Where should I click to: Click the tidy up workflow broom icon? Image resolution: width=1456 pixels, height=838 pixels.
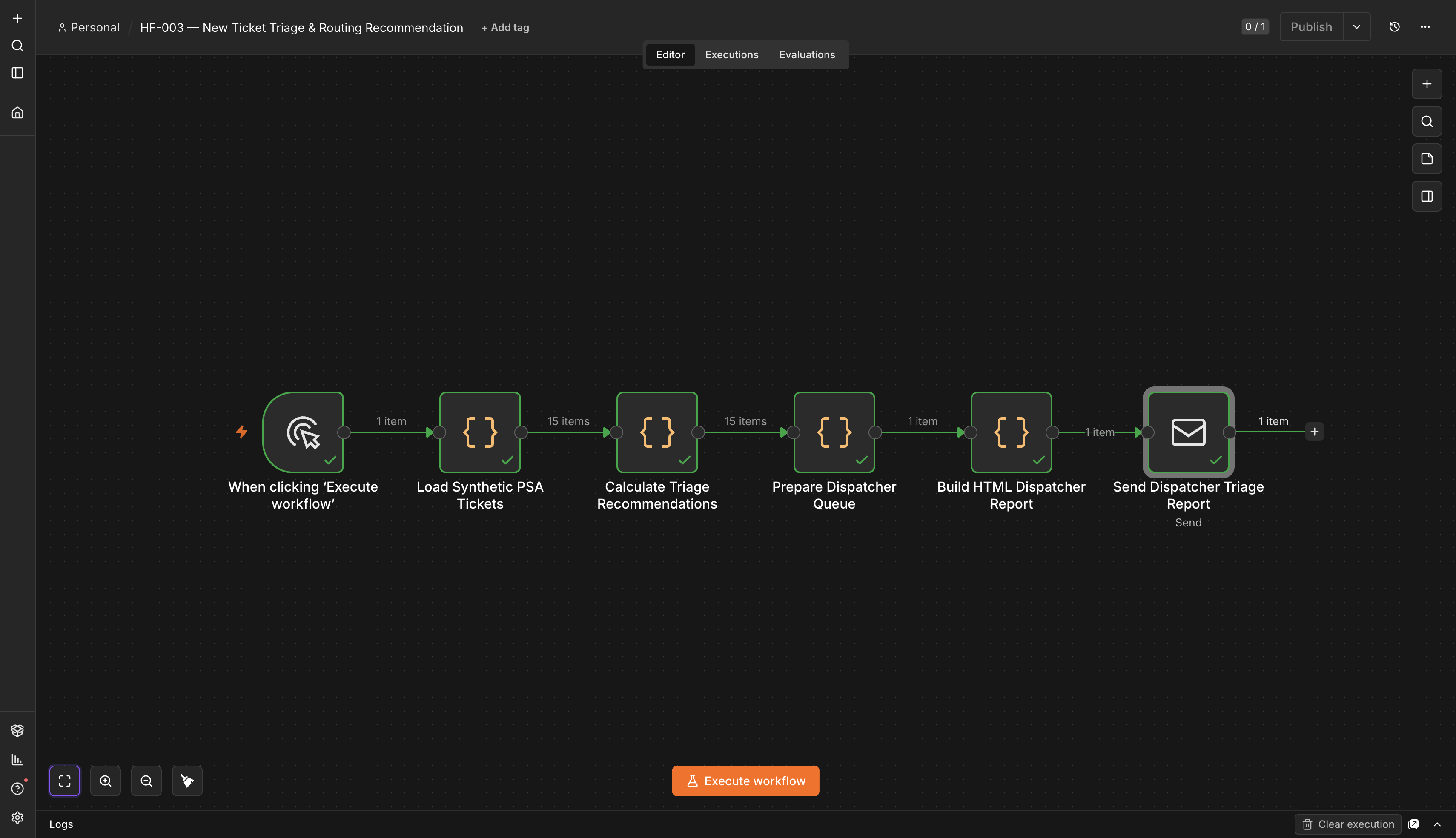point(187,781)
